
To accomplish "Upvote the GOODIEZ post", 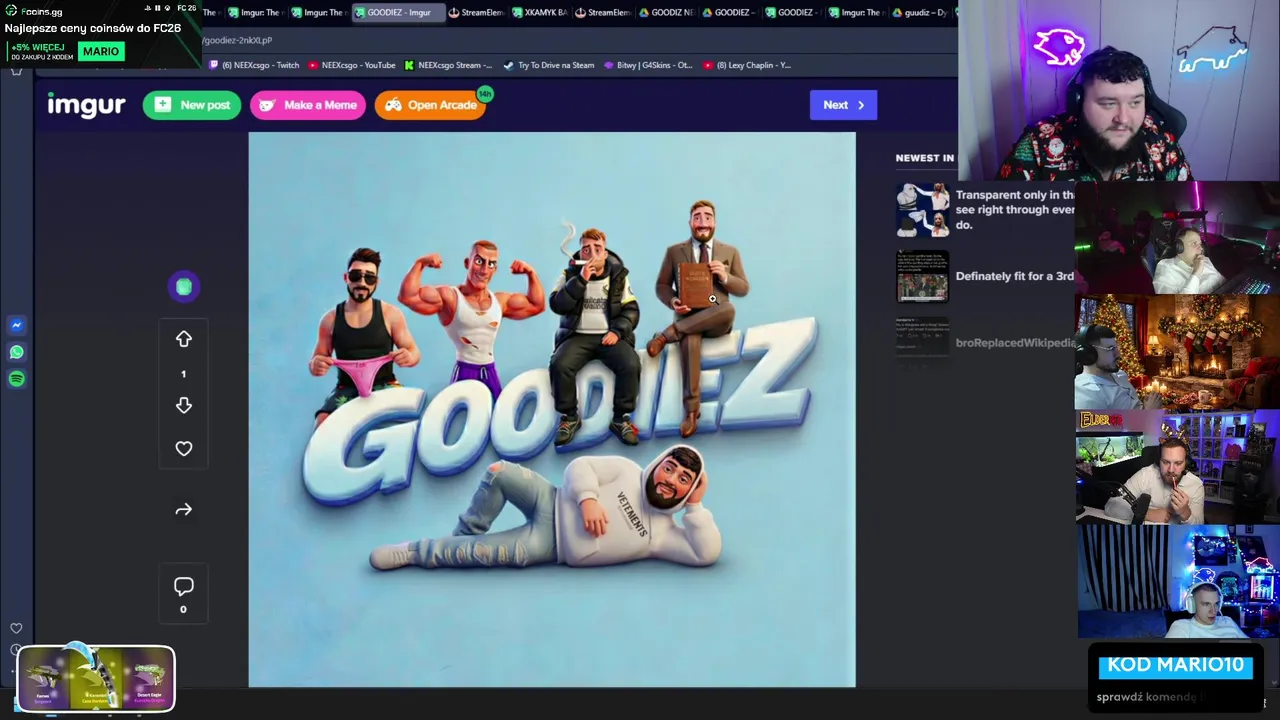I will click(x=184, y=340).
